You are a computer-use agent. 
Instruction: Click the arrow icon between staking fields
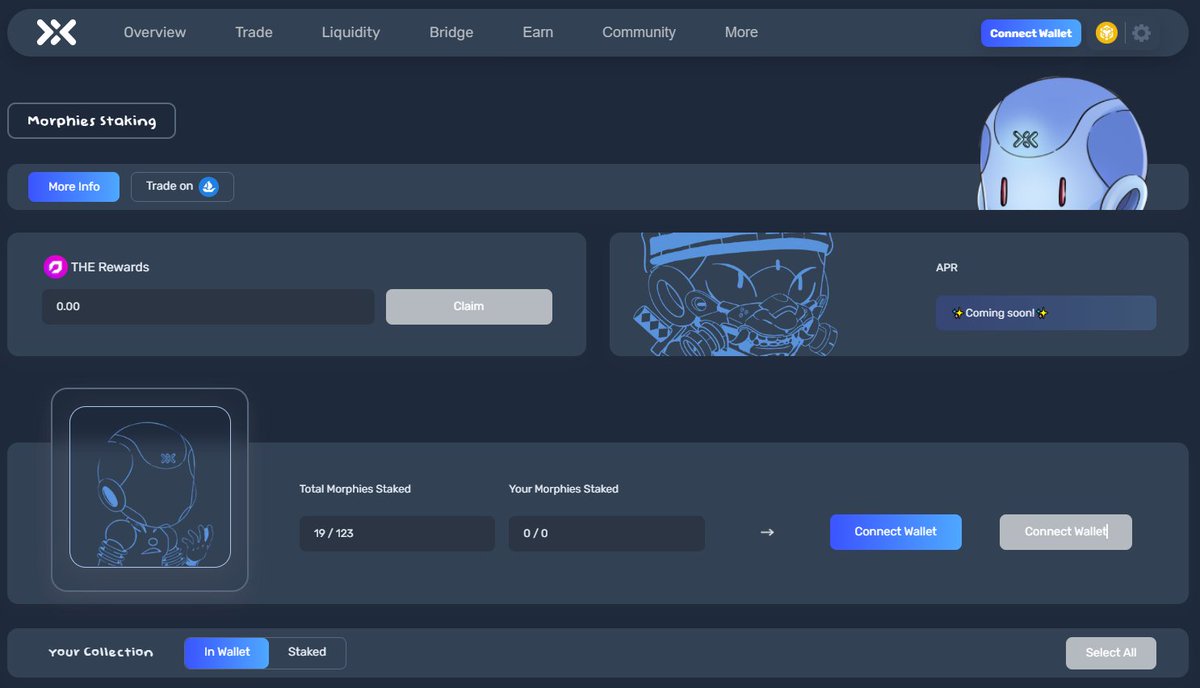[x=767, y=532]
